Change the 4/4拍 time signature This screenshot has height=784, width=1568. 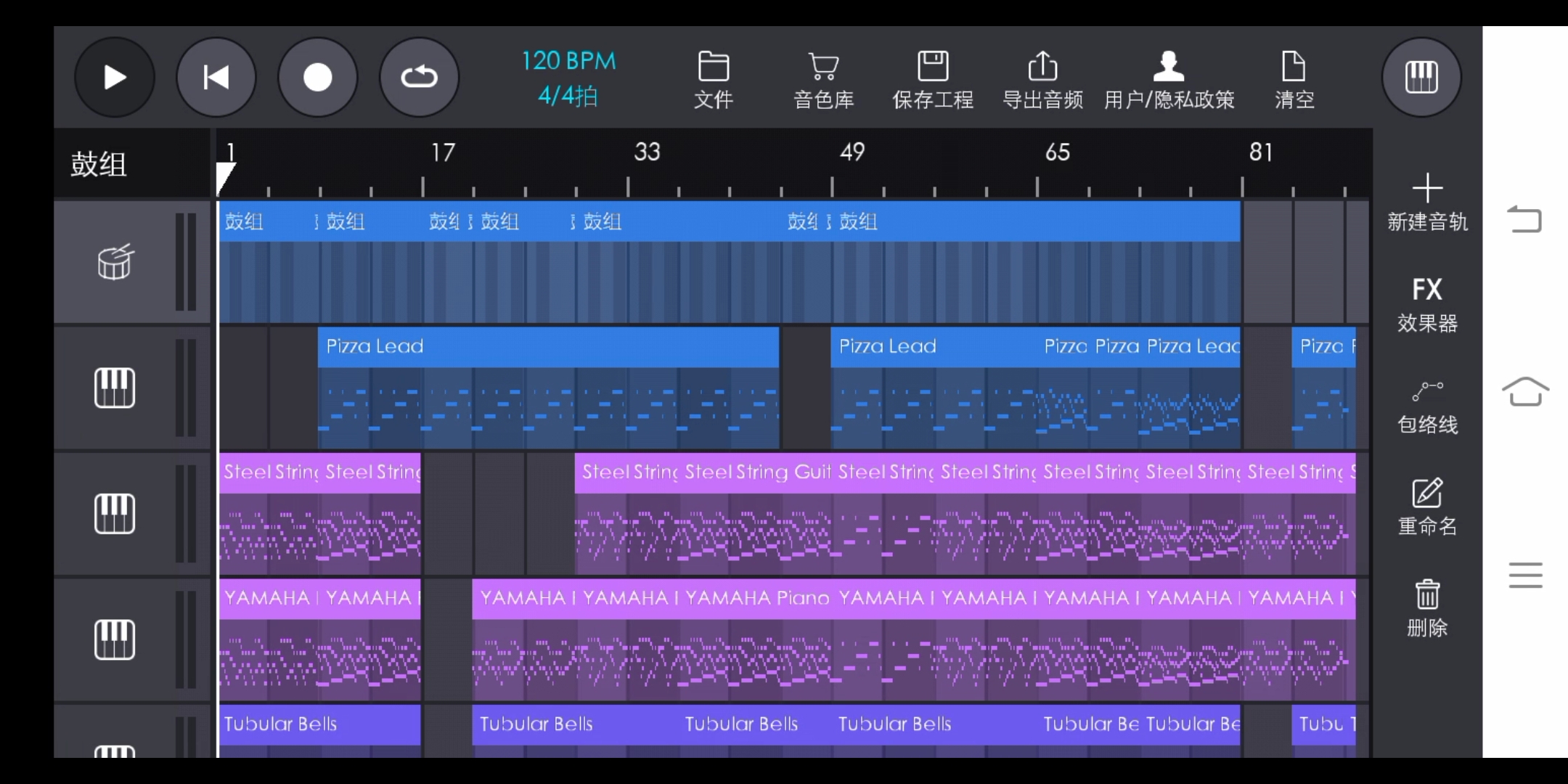(x=568, y=96)
